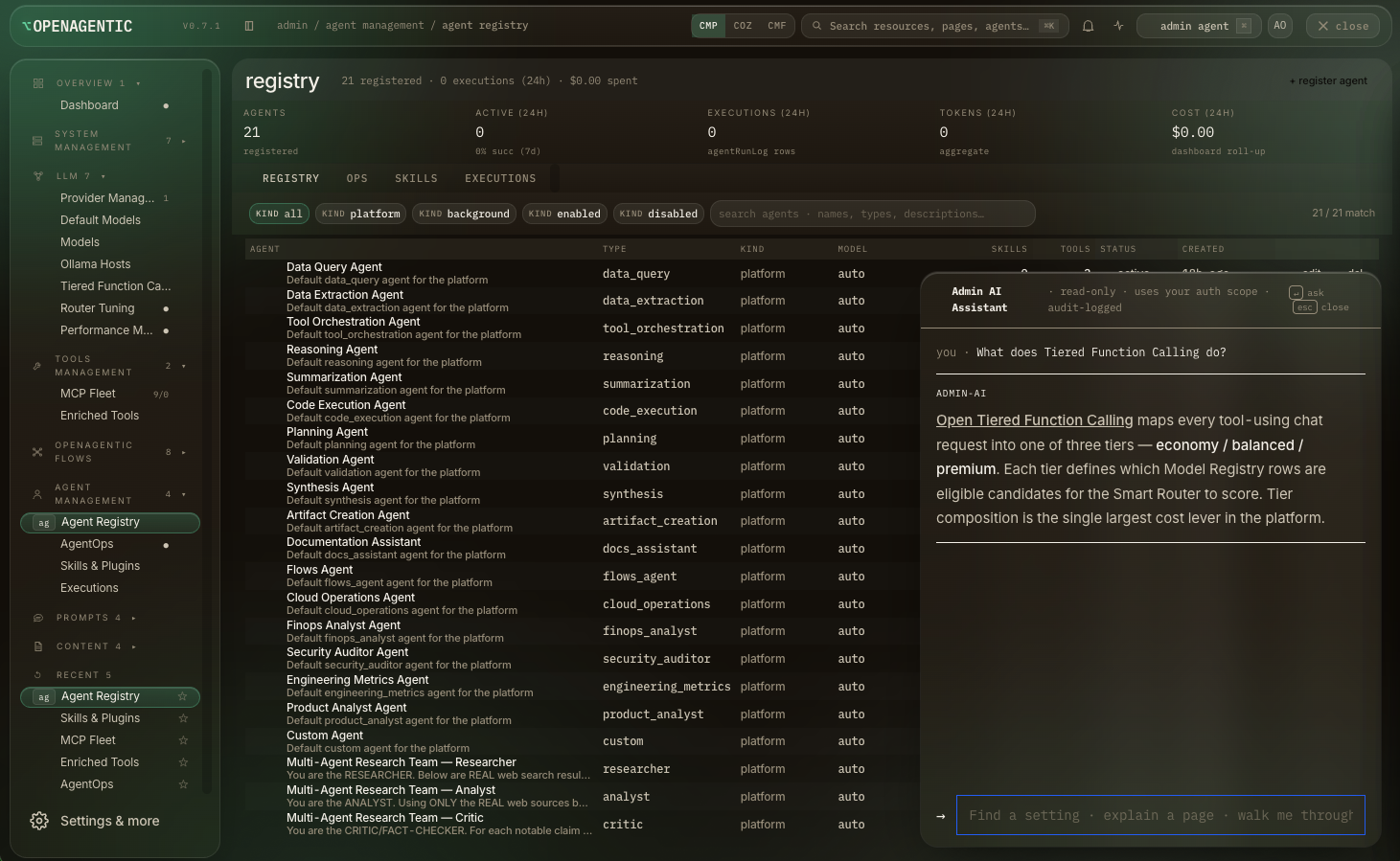
Task: Click the OpenAgentic logo
Action: pyautogui.click(x=77, y=27)
